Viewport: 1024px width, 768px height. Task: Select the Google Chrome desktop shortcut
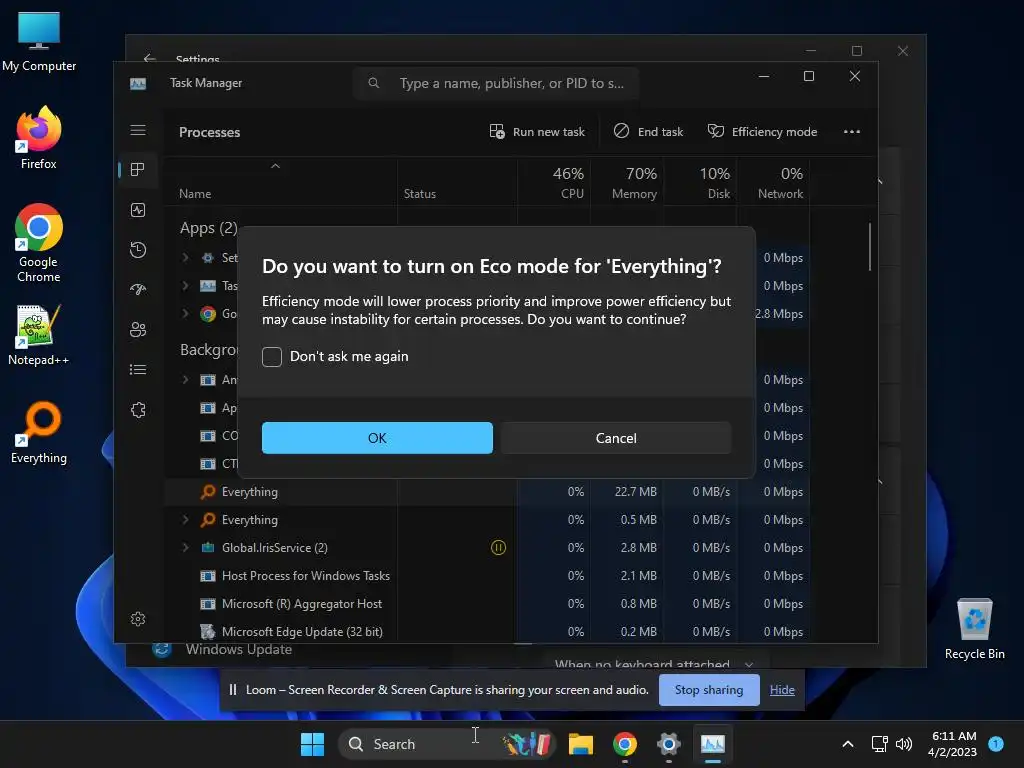[x=39, y=243]
